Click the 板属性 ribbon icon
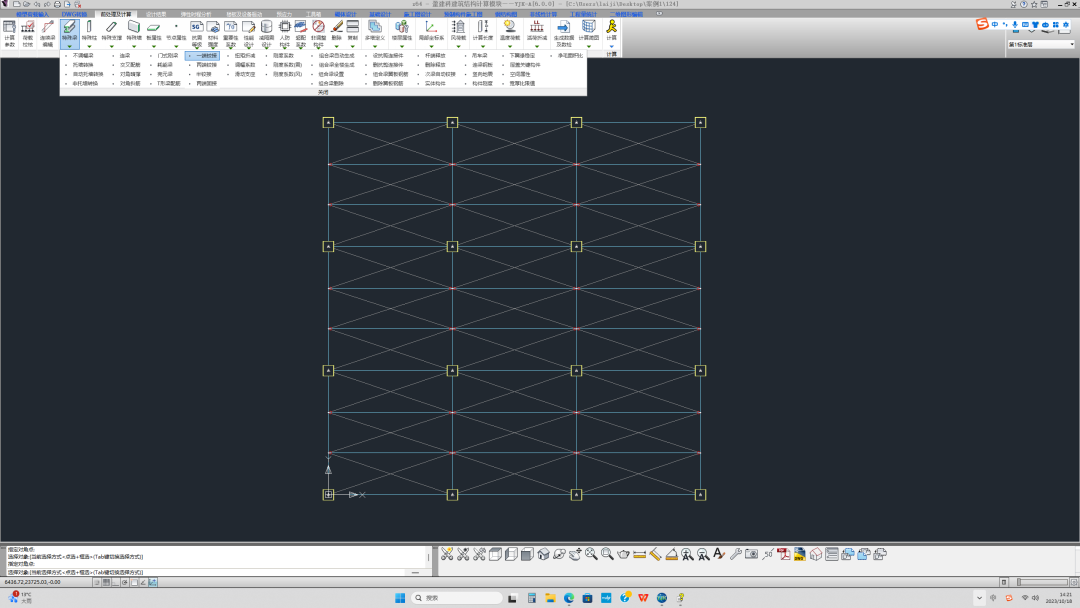 [x=154, y=30]
